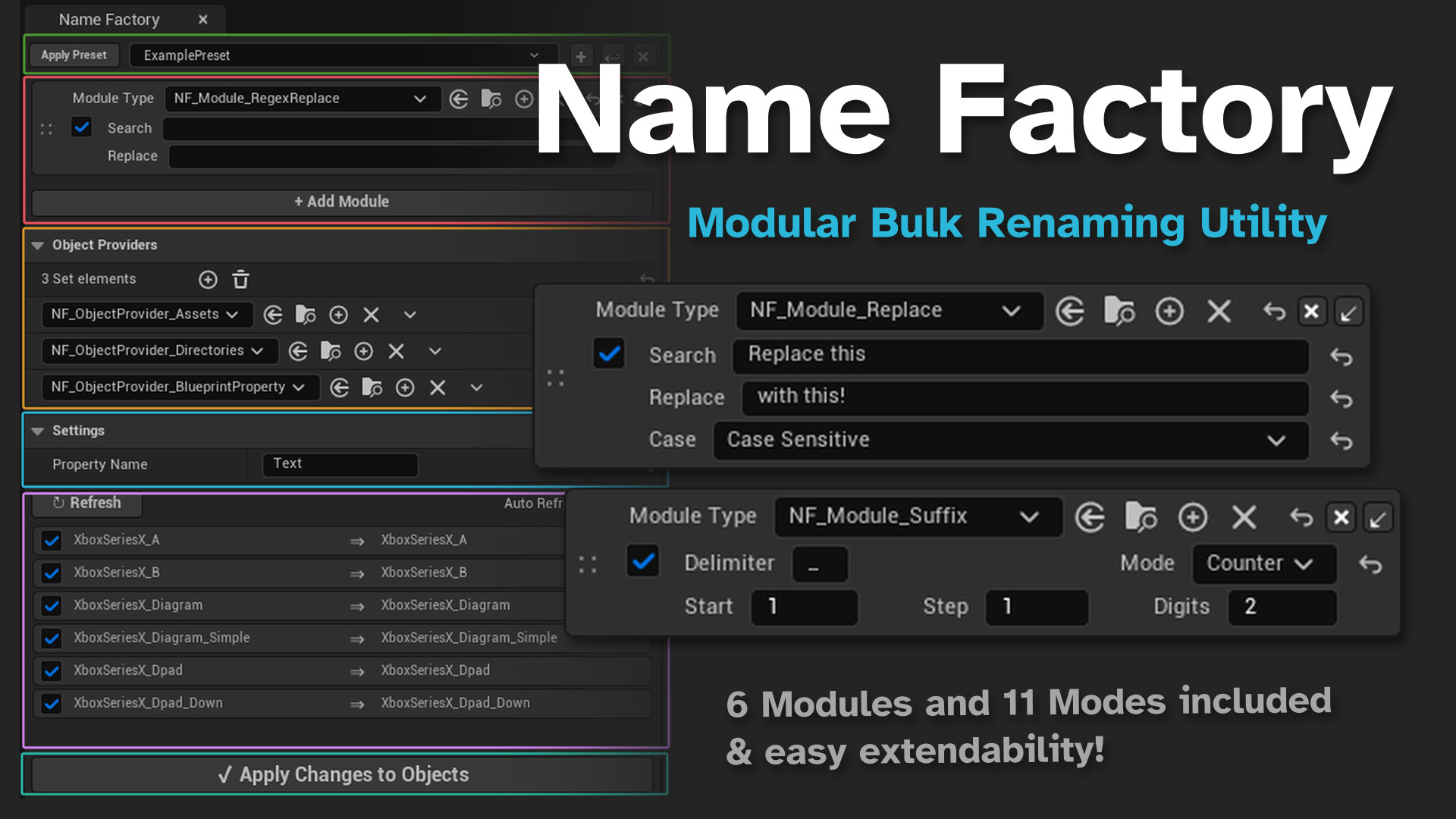Open the Case Sensitive dropdown

[1011, 441]
